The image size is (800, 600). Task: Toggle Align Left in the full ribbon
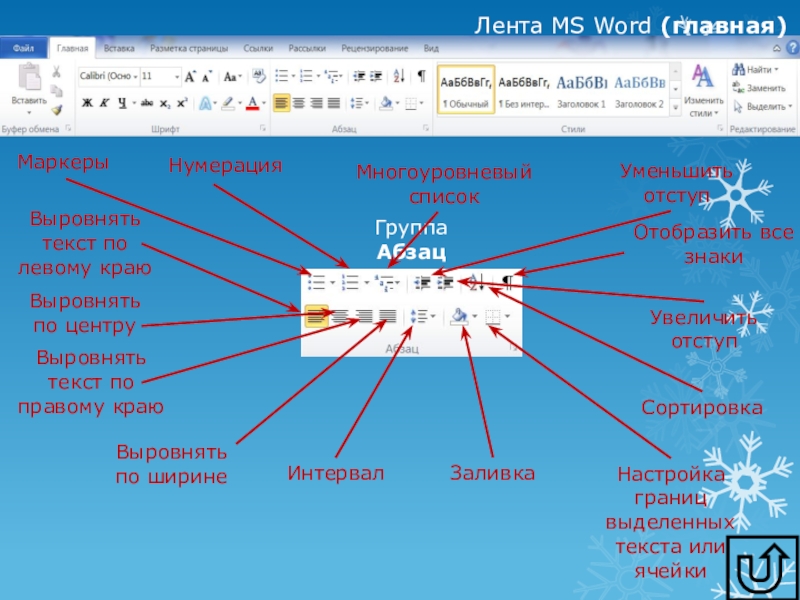(281, 104)
